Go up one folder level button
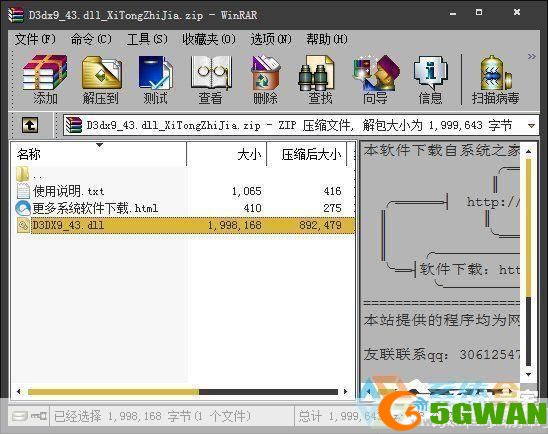This screenshot has width=548, height=434. coord(30,125)
